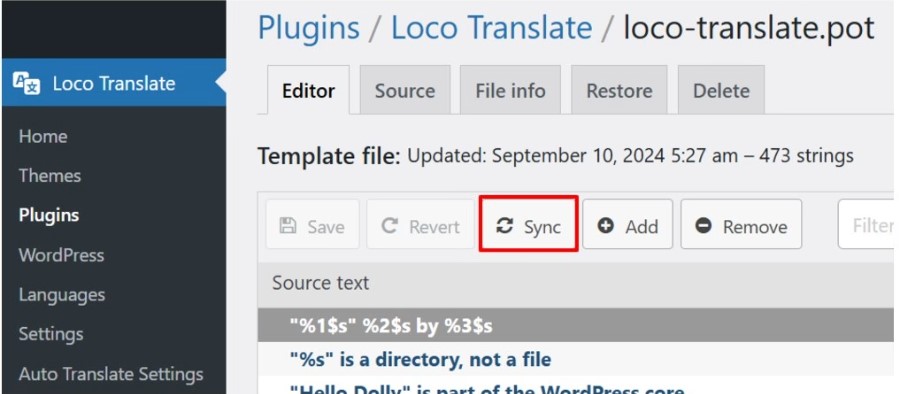The width and height of the screenshot is (899, 394).
Task: Open the Restore tab
Action: 619,91
